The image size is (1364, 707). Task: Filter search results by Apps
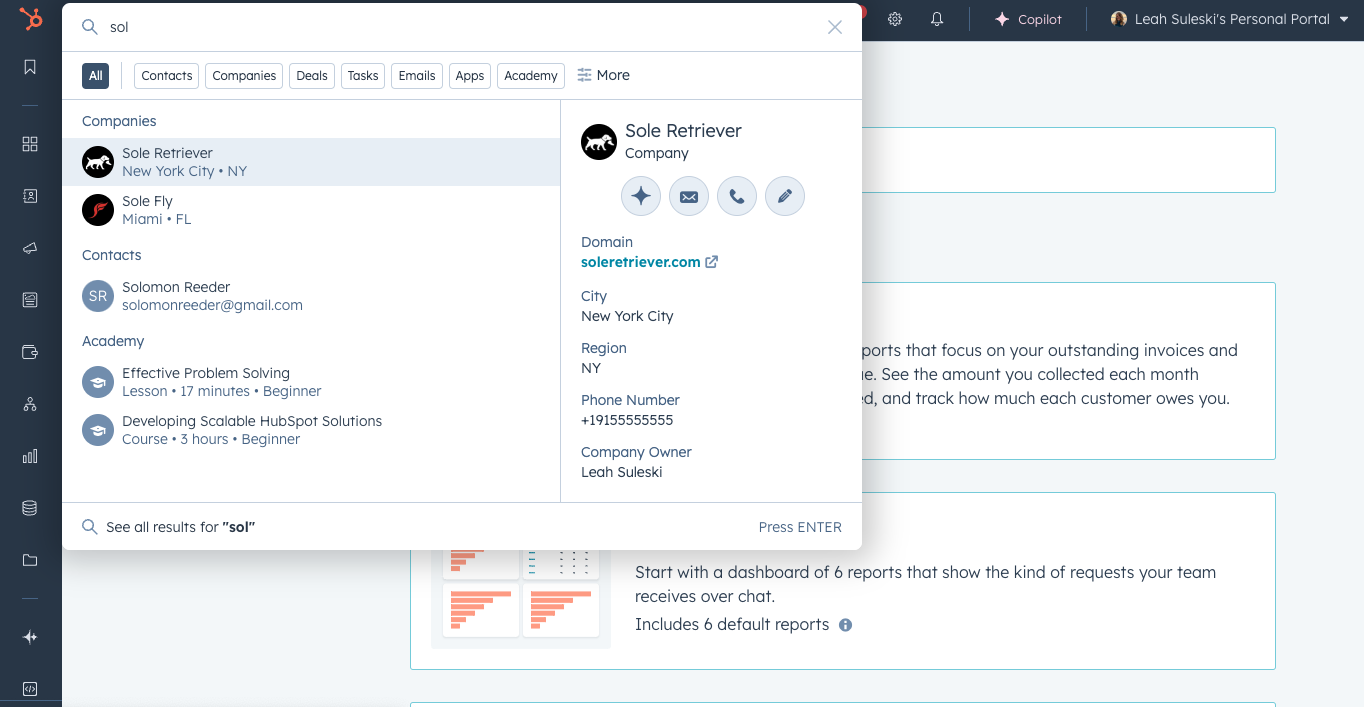(470, 76)
